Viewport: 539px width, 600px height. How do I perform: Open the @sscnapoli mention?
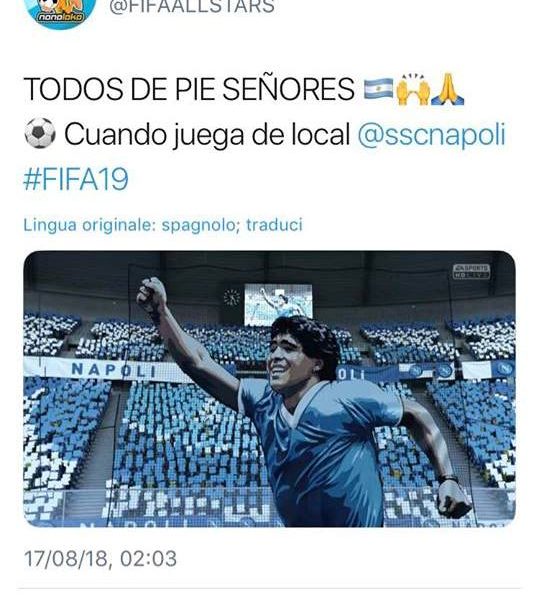[432, 135]
